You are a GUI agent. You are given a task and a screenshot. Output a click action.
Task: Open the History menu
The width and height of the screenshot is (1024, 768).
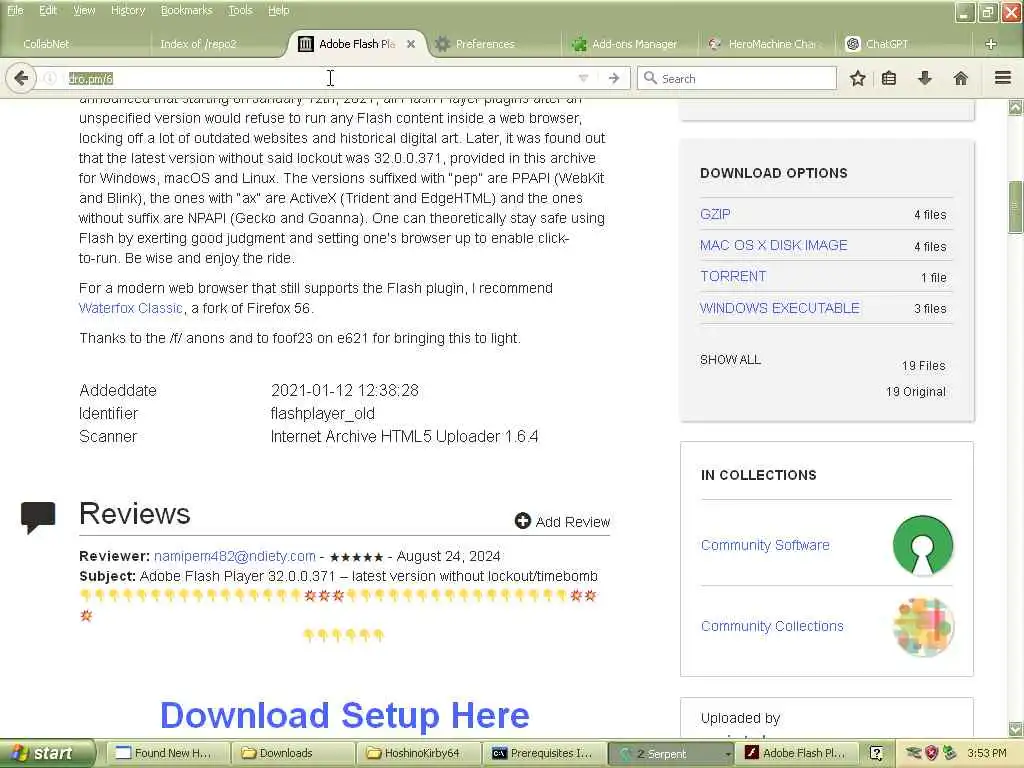[x=127, y=10]
